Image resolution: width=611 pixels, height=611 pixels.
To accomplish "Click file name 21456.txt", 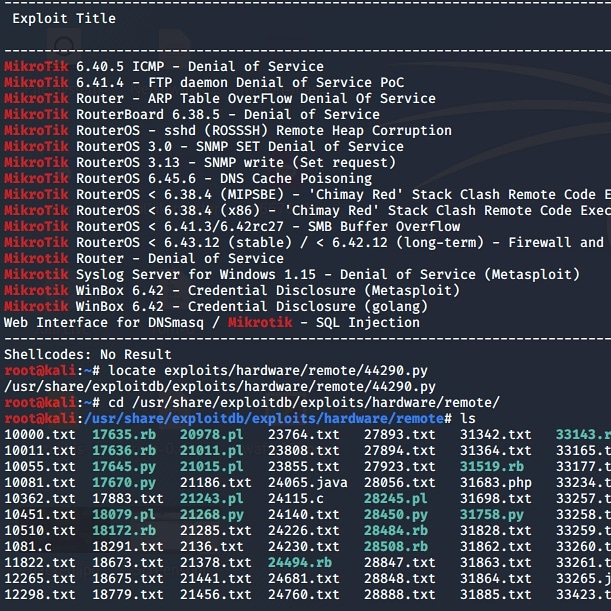I will coord(215,594).
